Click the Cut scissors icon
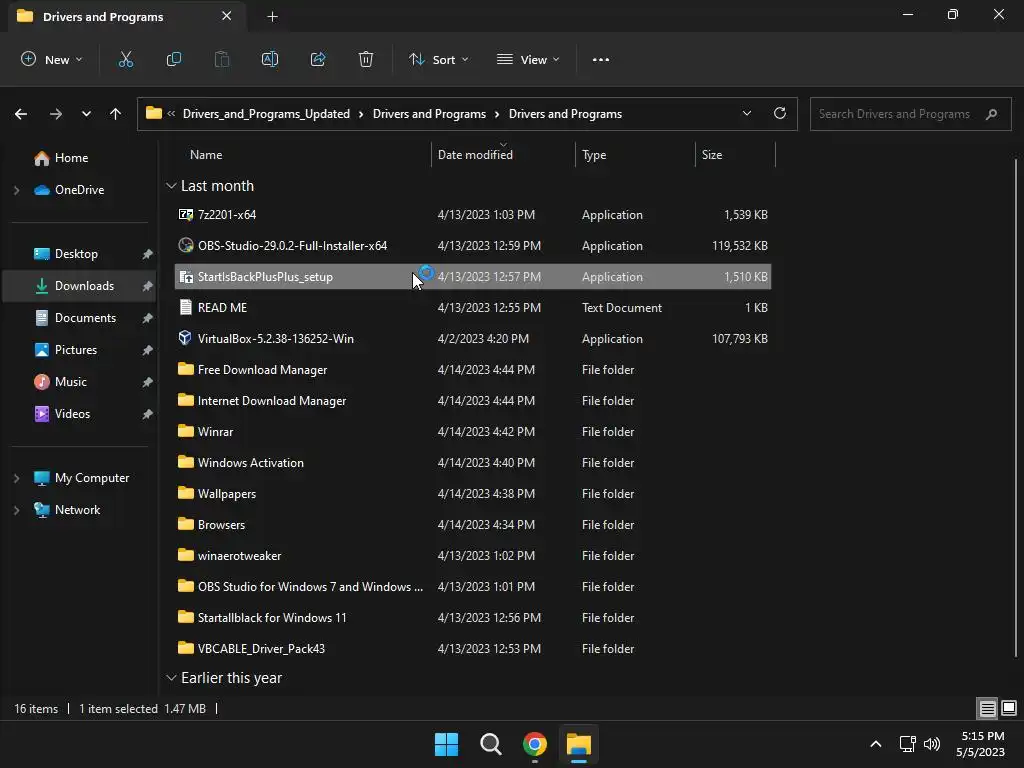The image size is (1024, 768). pyautogui.click(x=125, y=59)
